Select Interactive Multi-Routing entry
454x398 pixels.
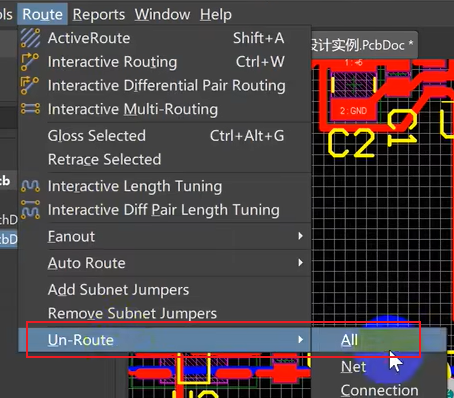(165, 109)
